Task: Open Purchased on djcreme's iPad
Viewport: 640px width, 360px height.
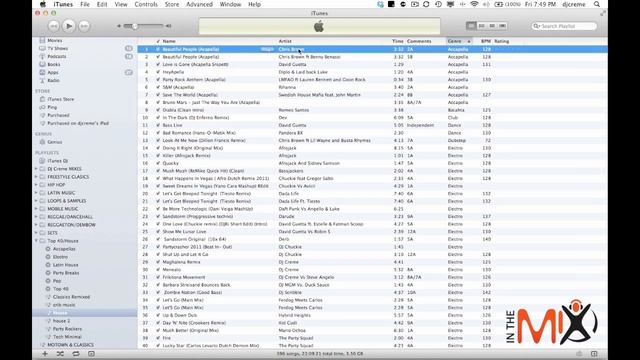Action: pyautogui.click(x=78, y=123)
